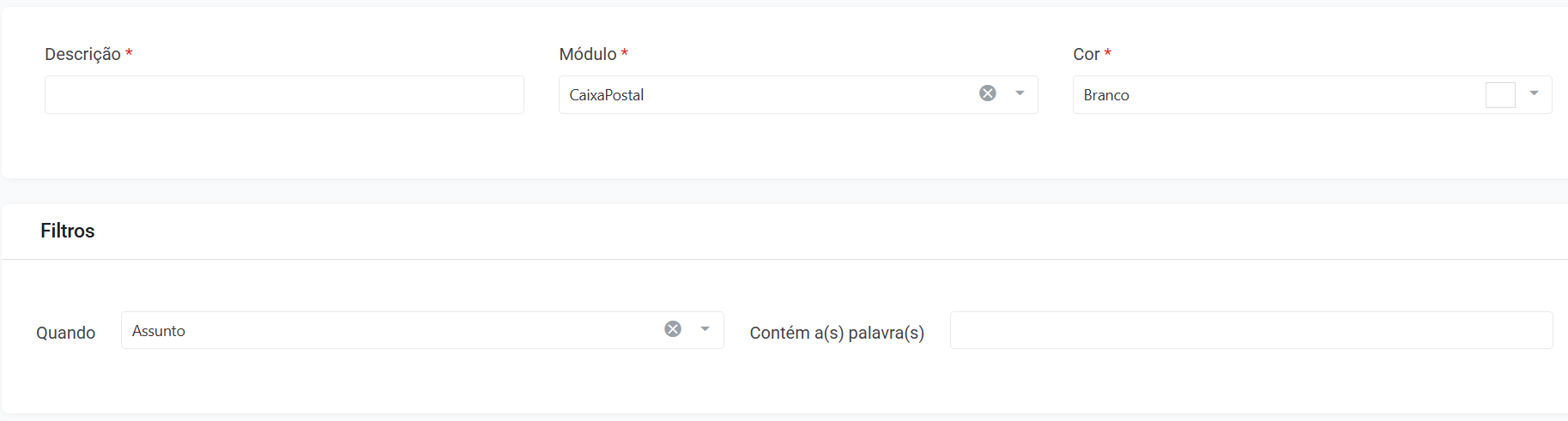
Task: Select the CaixaPostal text in Módulo field
Action: pos(607,95)
